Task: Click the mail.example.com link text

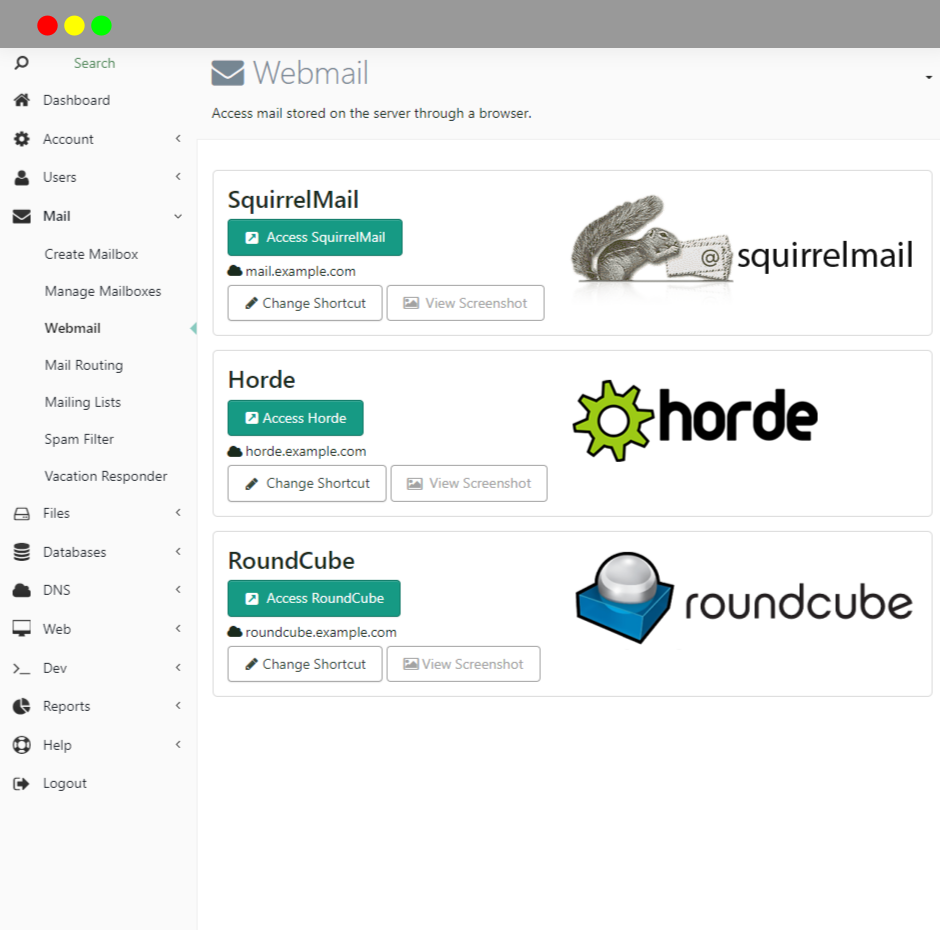Action: tap(300, 272)
